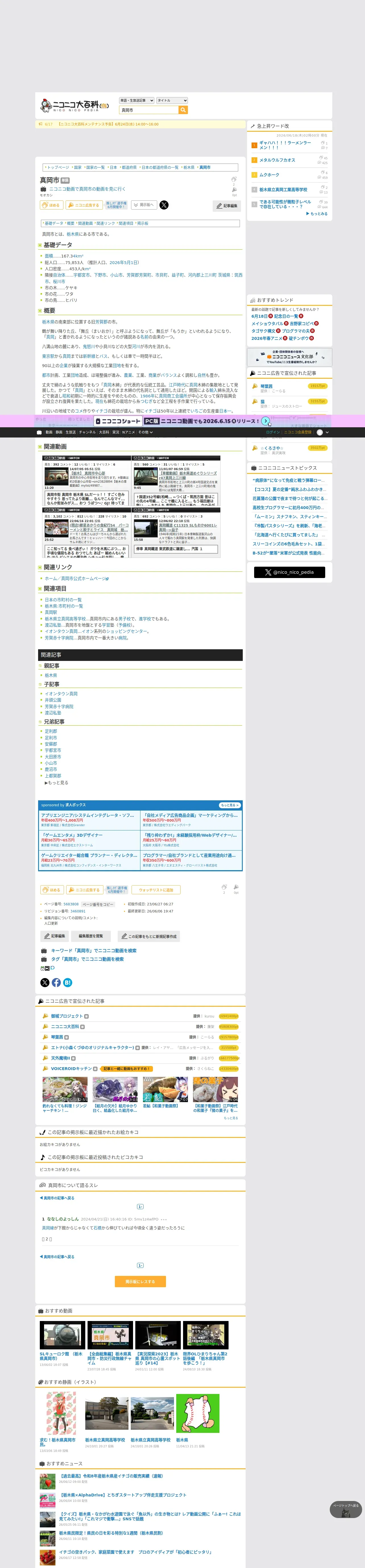Viewport: 365px width, 1568px height.
Task: Collapse the 関連動画 section heading toggle
Action: point(40,447)
